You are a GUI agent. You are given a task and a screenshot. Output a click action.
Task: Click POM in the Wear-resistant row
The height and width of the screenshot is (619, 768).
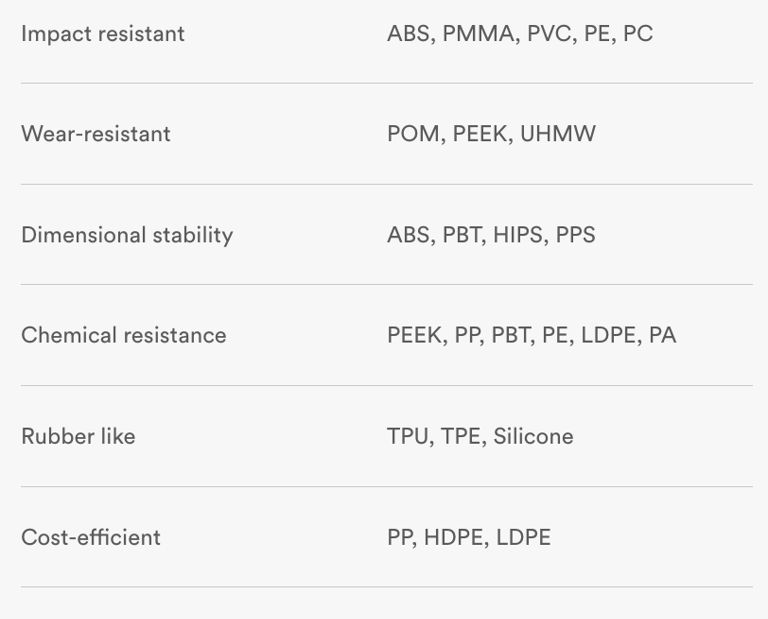[x=412, y=134]
